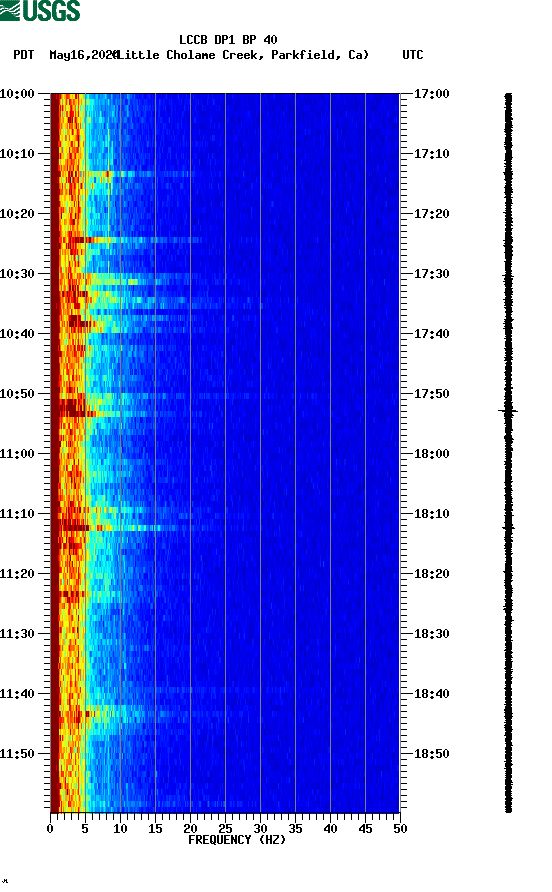Click the dark red energy burst near 10:52
552x892 pixels.
tap(72, 408)
